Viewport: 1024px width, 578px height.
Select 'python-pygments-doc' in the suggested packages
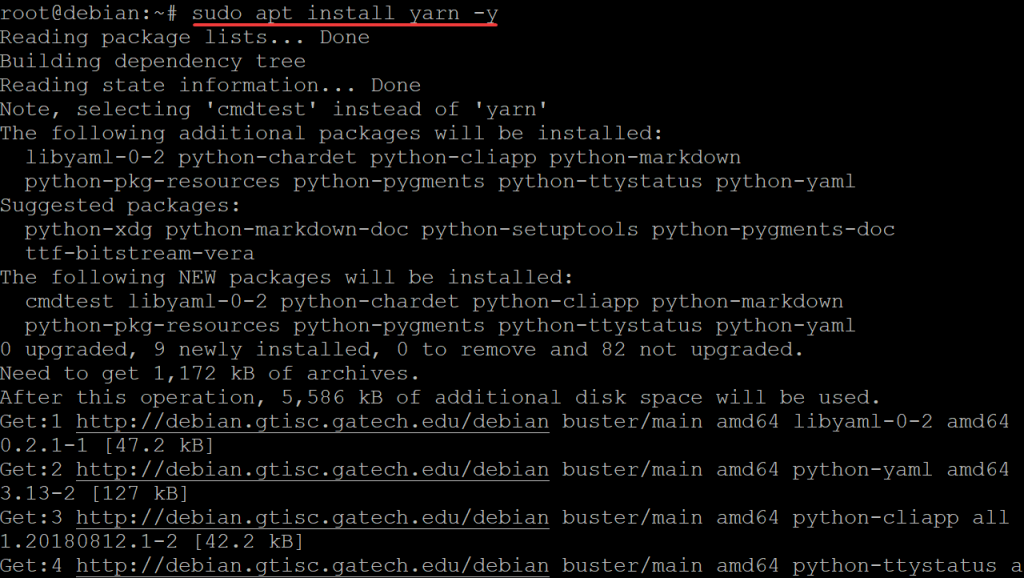[x=773, y=229]
